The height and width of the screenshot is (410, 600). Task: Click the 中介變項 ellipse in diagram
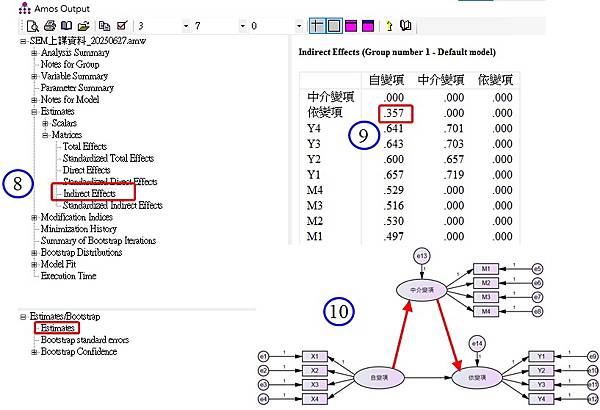[422, 290]
